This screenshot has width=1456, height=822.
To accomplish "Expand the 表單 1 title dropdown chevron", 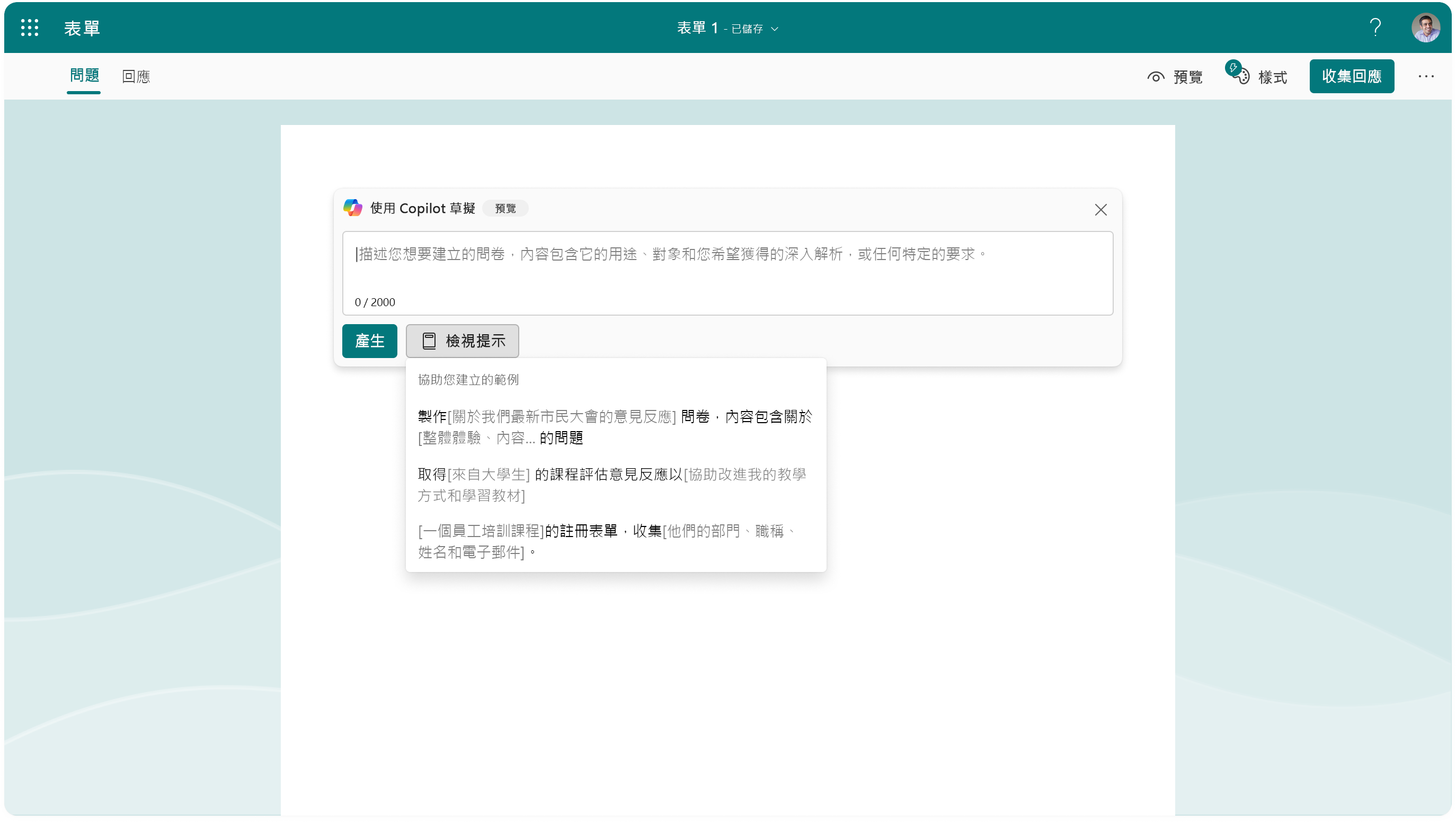I will (x=774, y=29).
